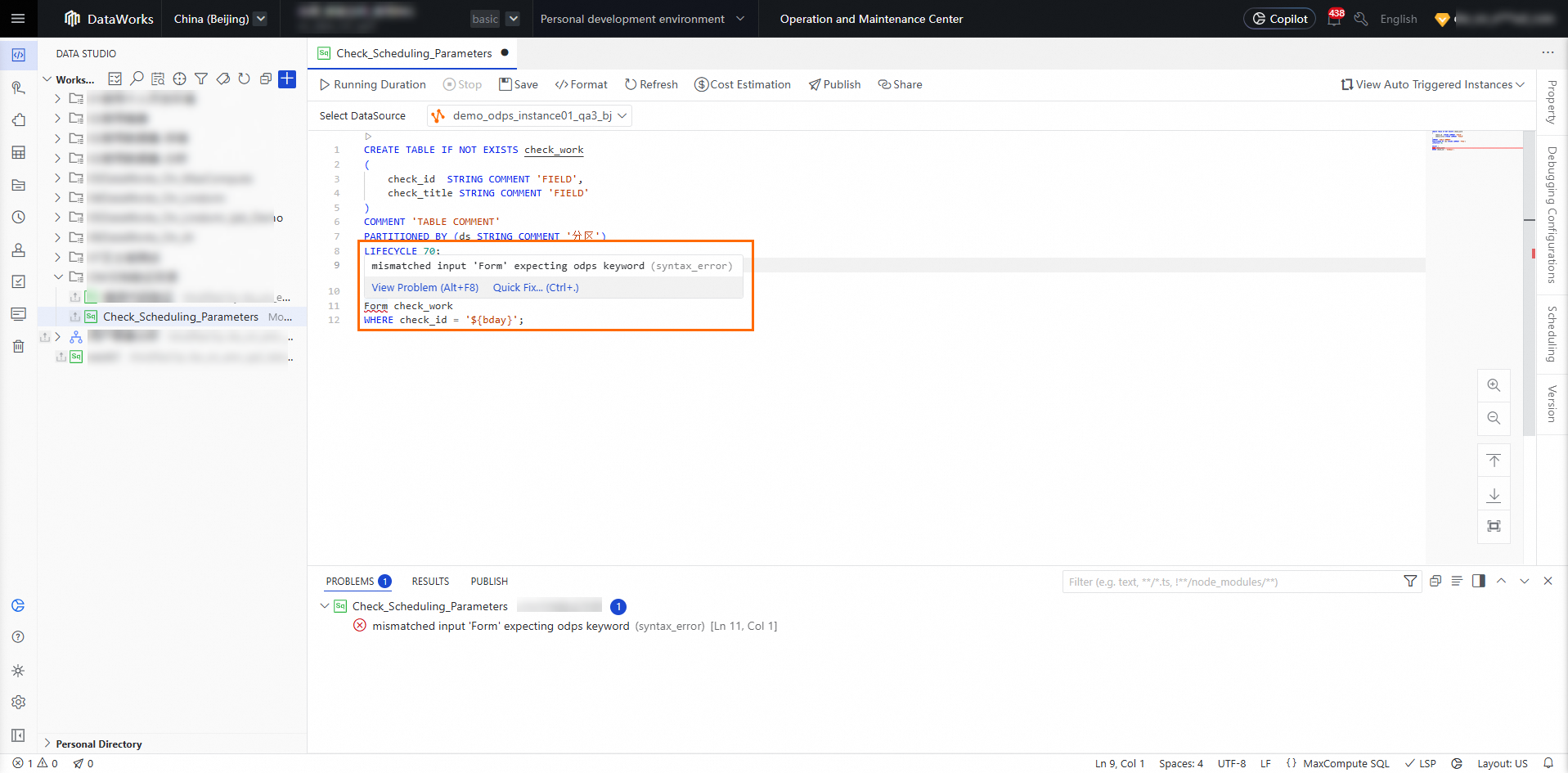Click the fit-to-screen icon in editor
The height and width of the screenshot is (773, 1568).
click(1494, 526)
